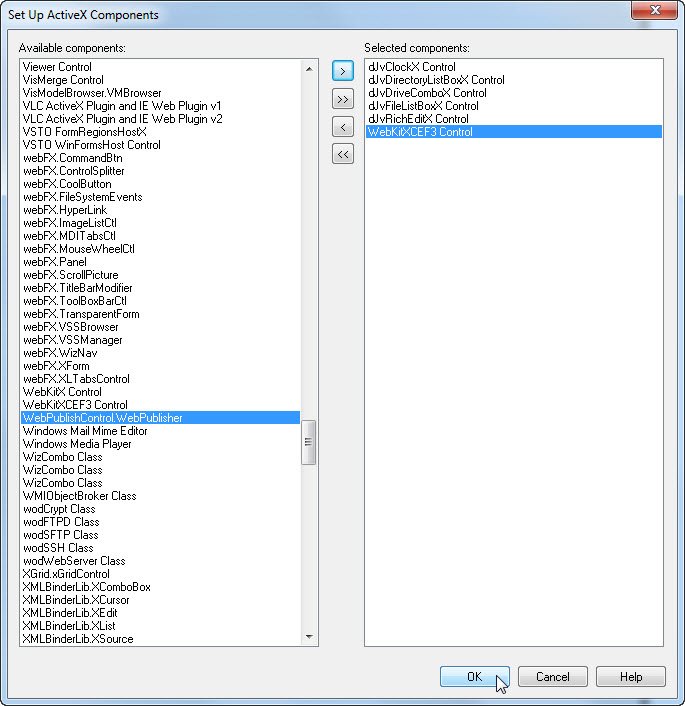This screenshot has width=685, height=706.
Task: Select webFX.VSSManager
Action: pyautogui.click(x=160, y=340)
